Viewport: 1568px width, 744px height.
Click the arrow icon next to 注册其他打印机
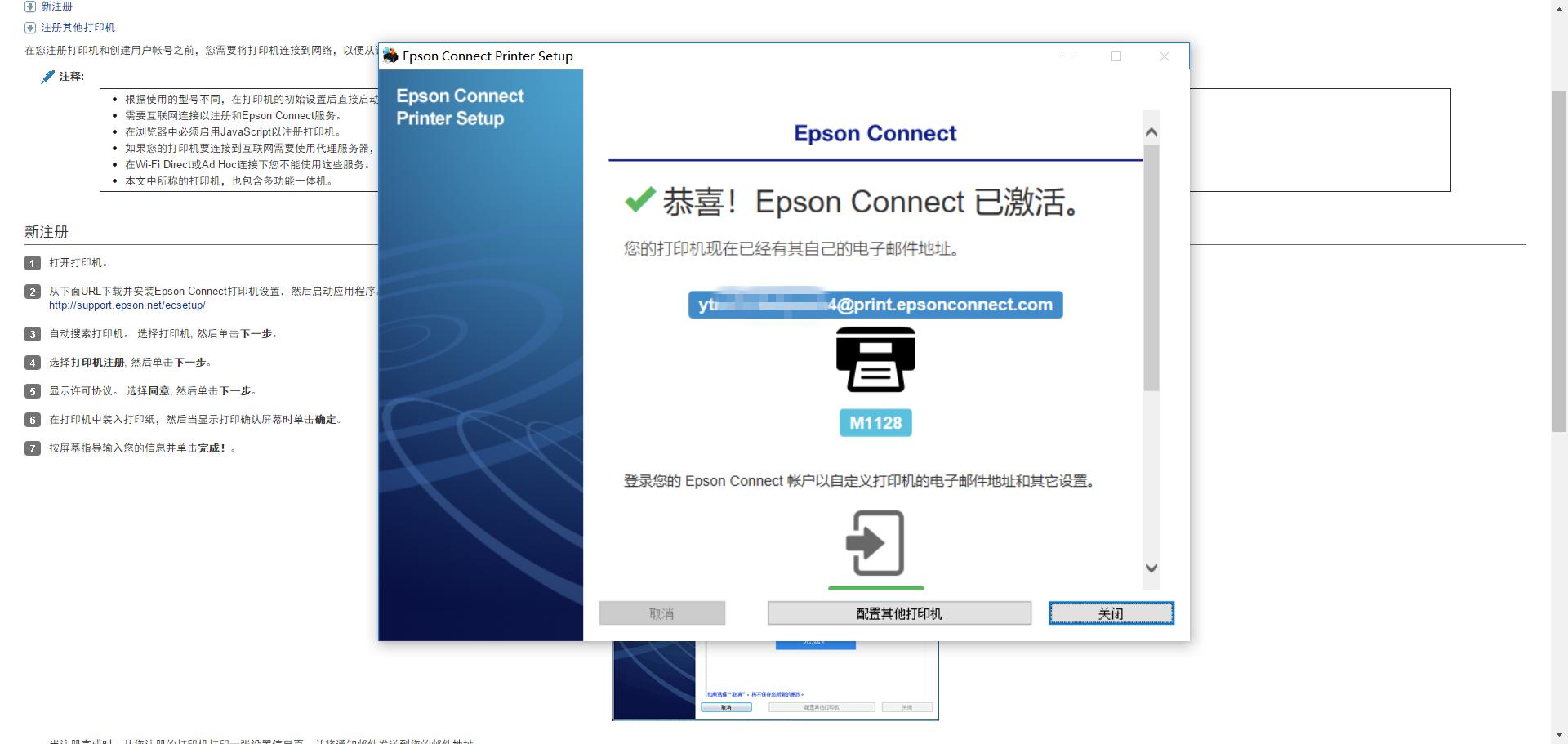click(x=30, y=28)
